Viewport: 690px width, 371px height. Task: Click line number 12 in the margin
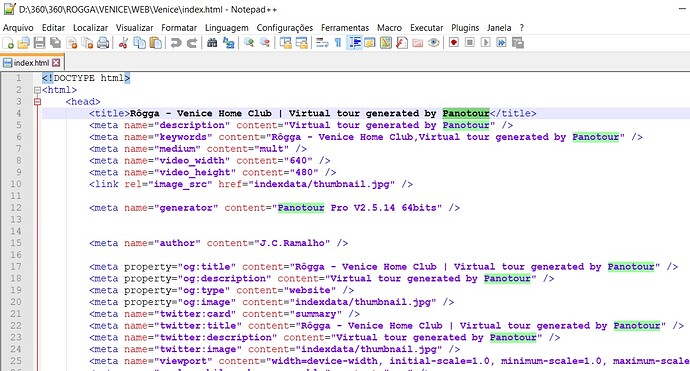[x=16, y=208]
